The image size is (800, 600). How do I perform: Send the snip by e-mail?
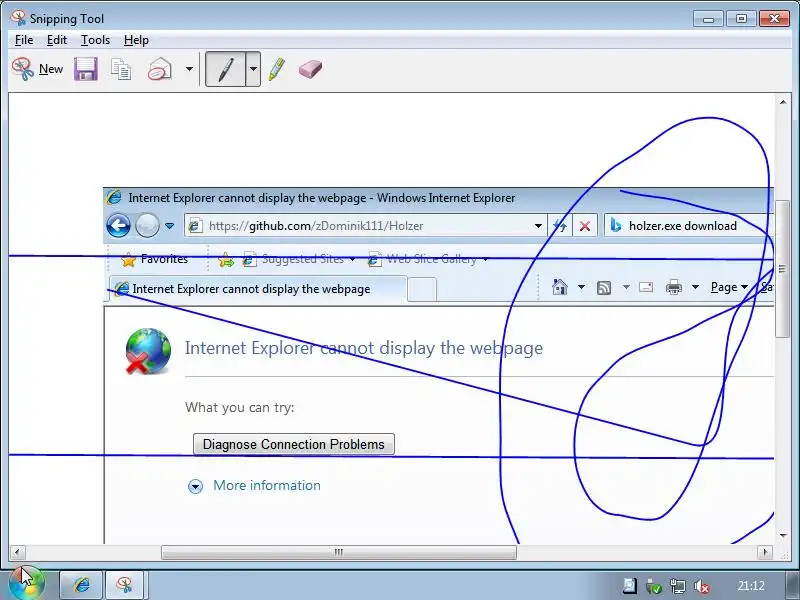(160, 69)
